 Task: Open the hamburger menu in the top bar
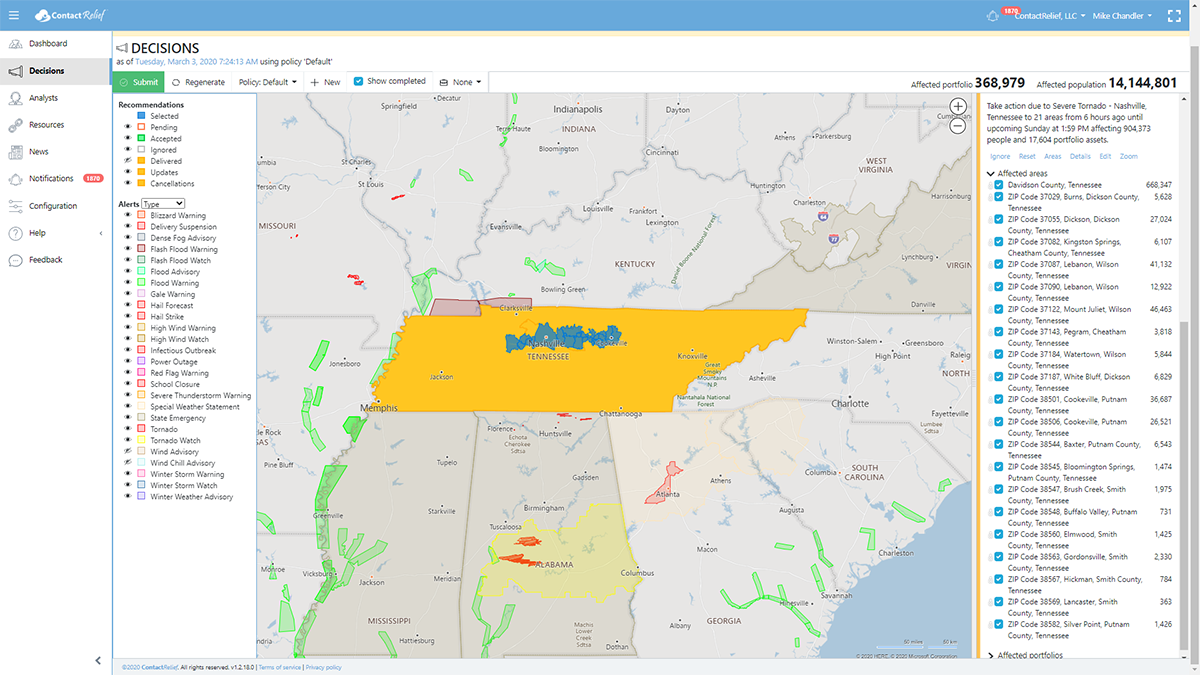tap(14, 15)
